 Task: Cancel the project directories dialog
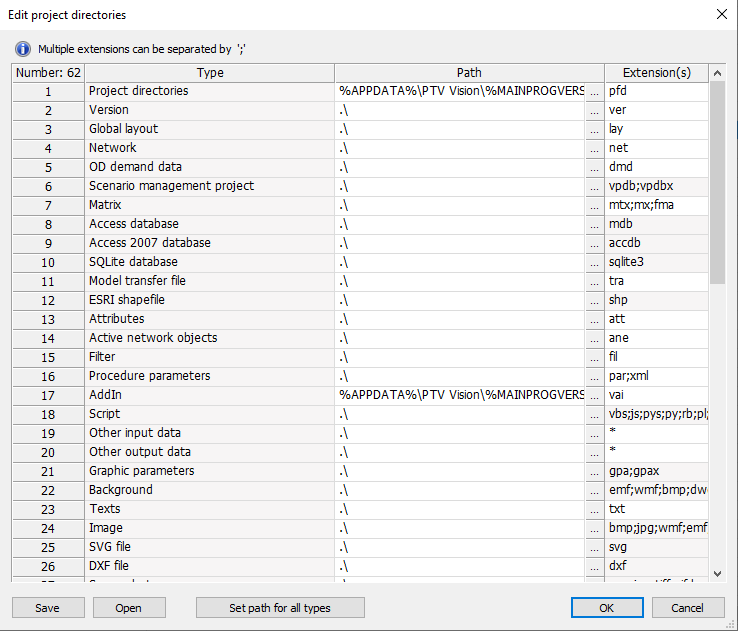pyautogui.click(x=688, y=607)
